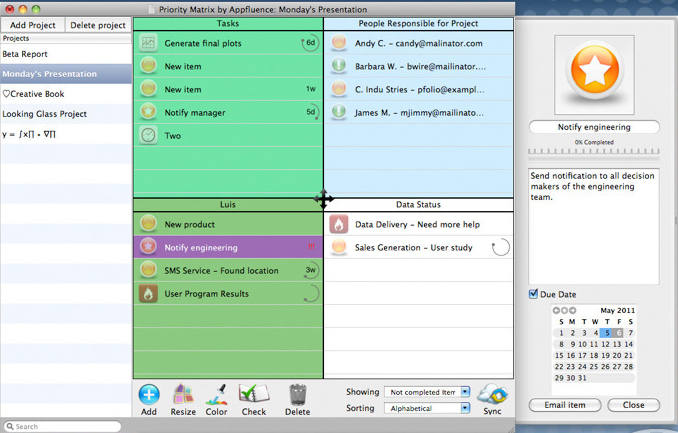The width and height of the screenshot is (678, 433).
Task: Open the Sorting dropdown set to Alphabetical
Action: click(x=427, y=408)
